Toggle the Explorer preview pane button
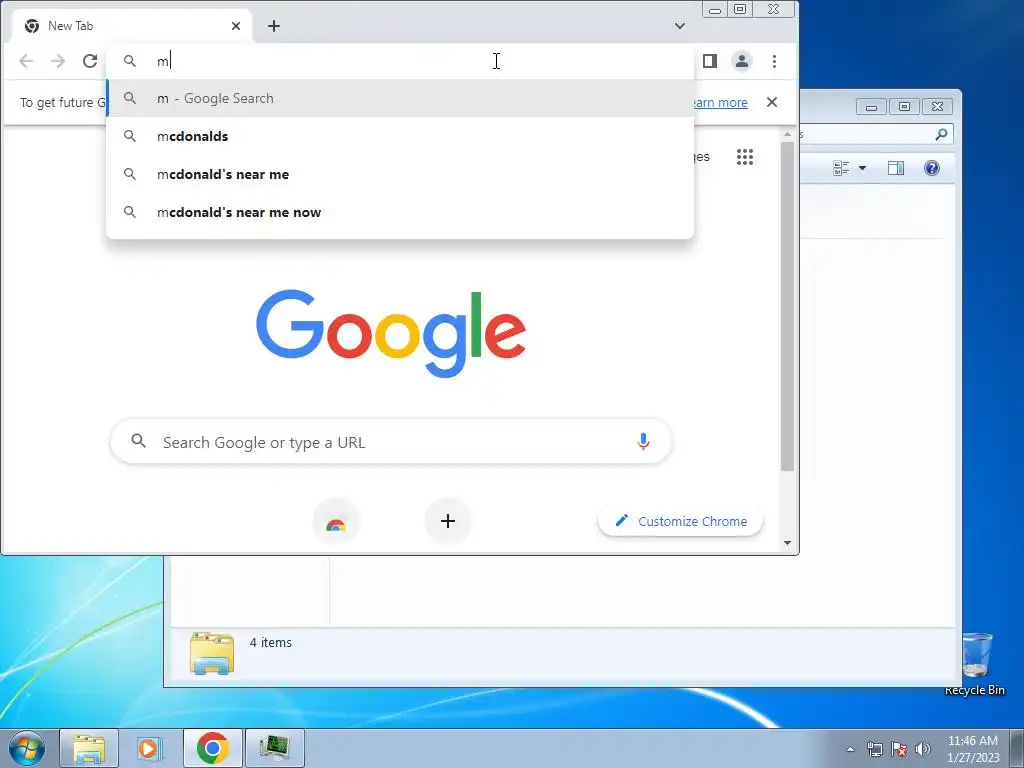The height and width of the screenshot is (768, 1024). tap(896, 168)
